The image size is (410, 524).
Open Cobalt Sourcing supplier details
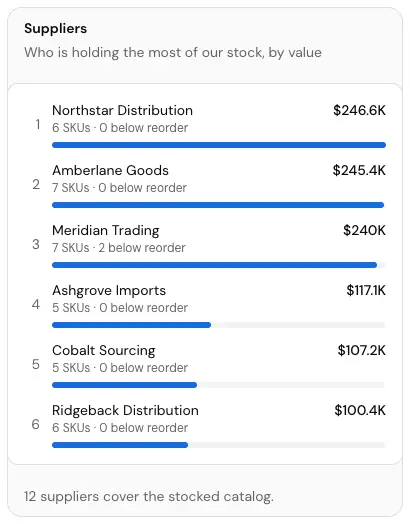click(205, 365)
